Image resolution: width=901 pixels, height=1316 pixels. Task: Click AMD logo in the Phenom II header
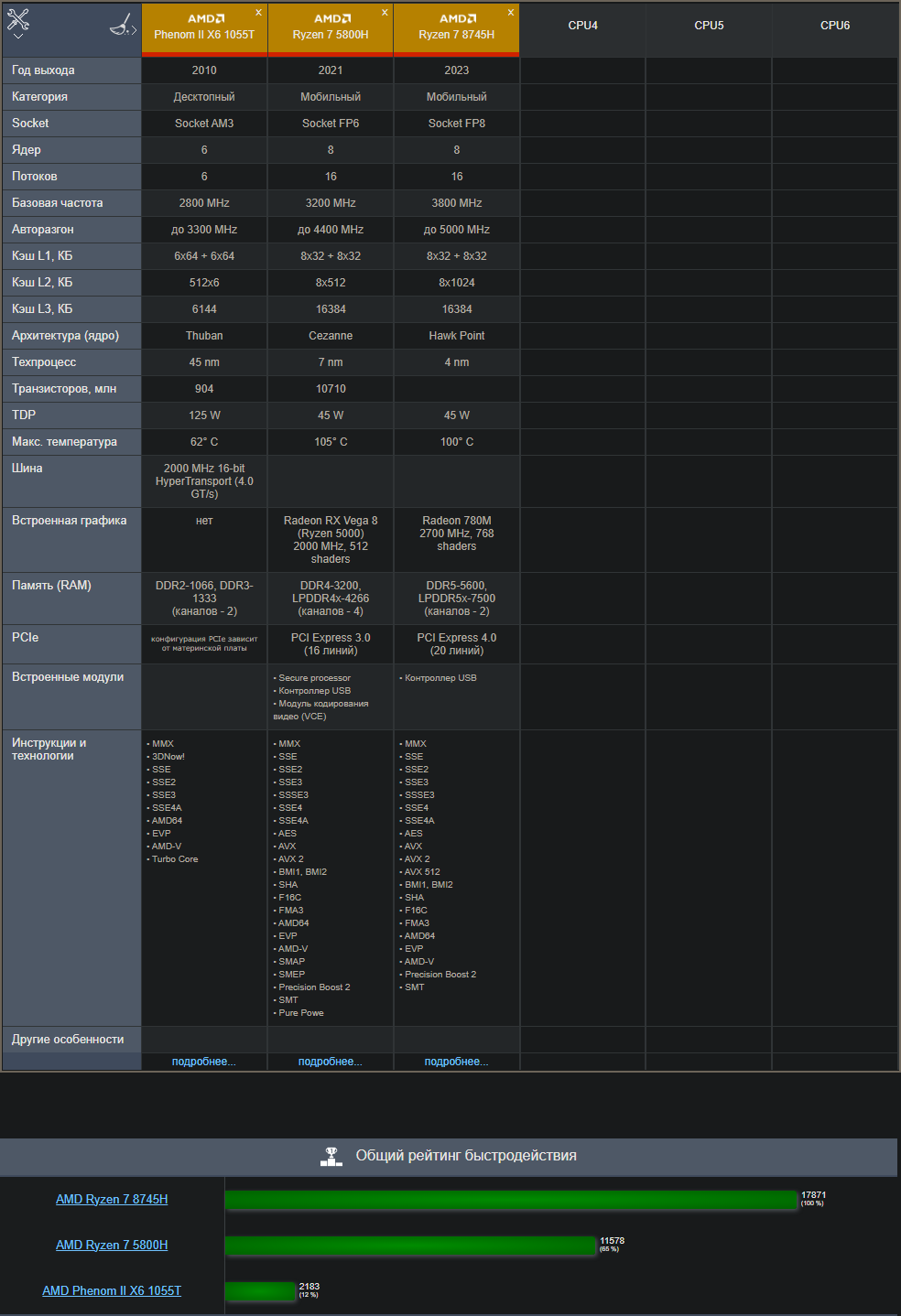(x=205, y=18)
